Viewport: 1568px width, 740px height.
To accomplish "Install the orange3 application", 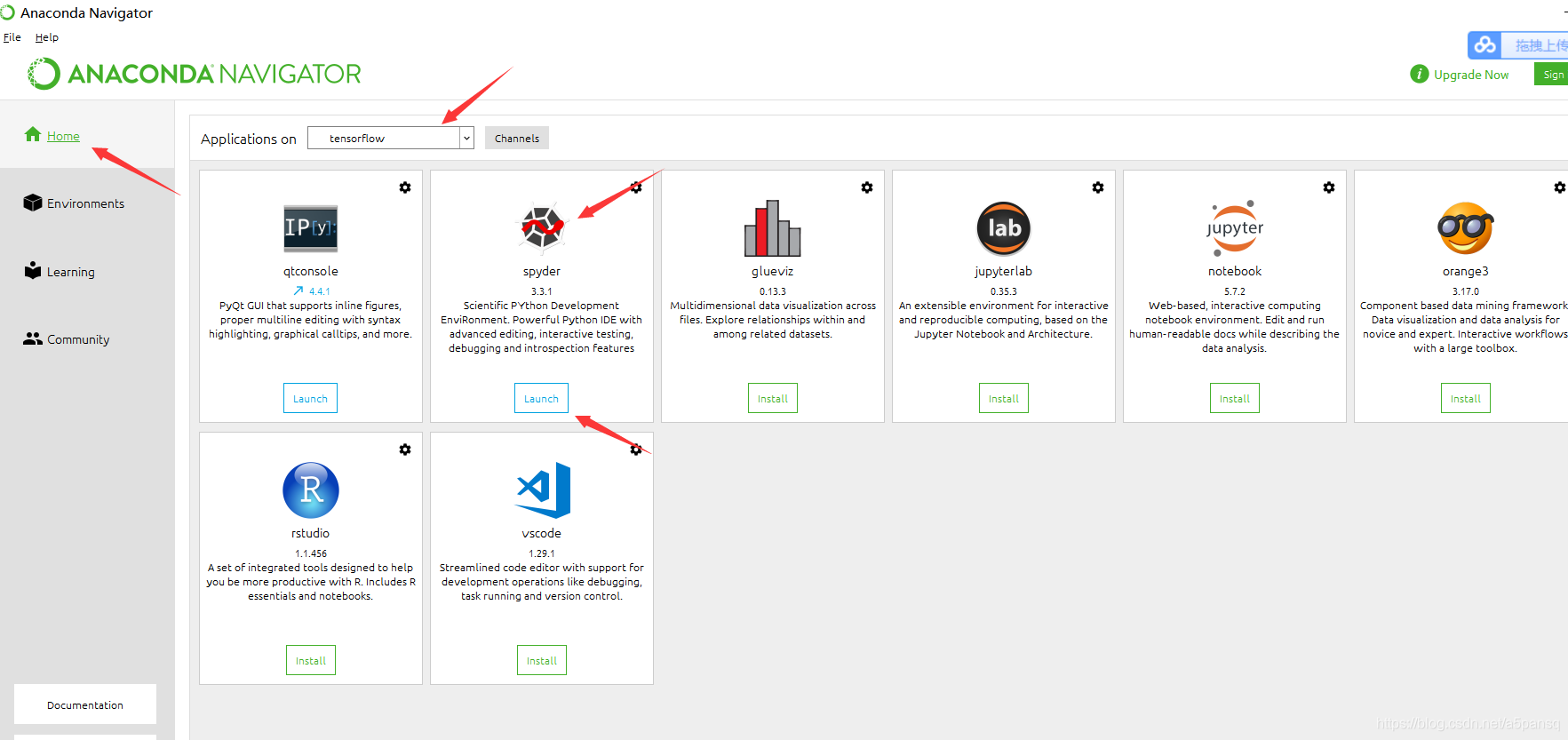I will pos(1466,398).
